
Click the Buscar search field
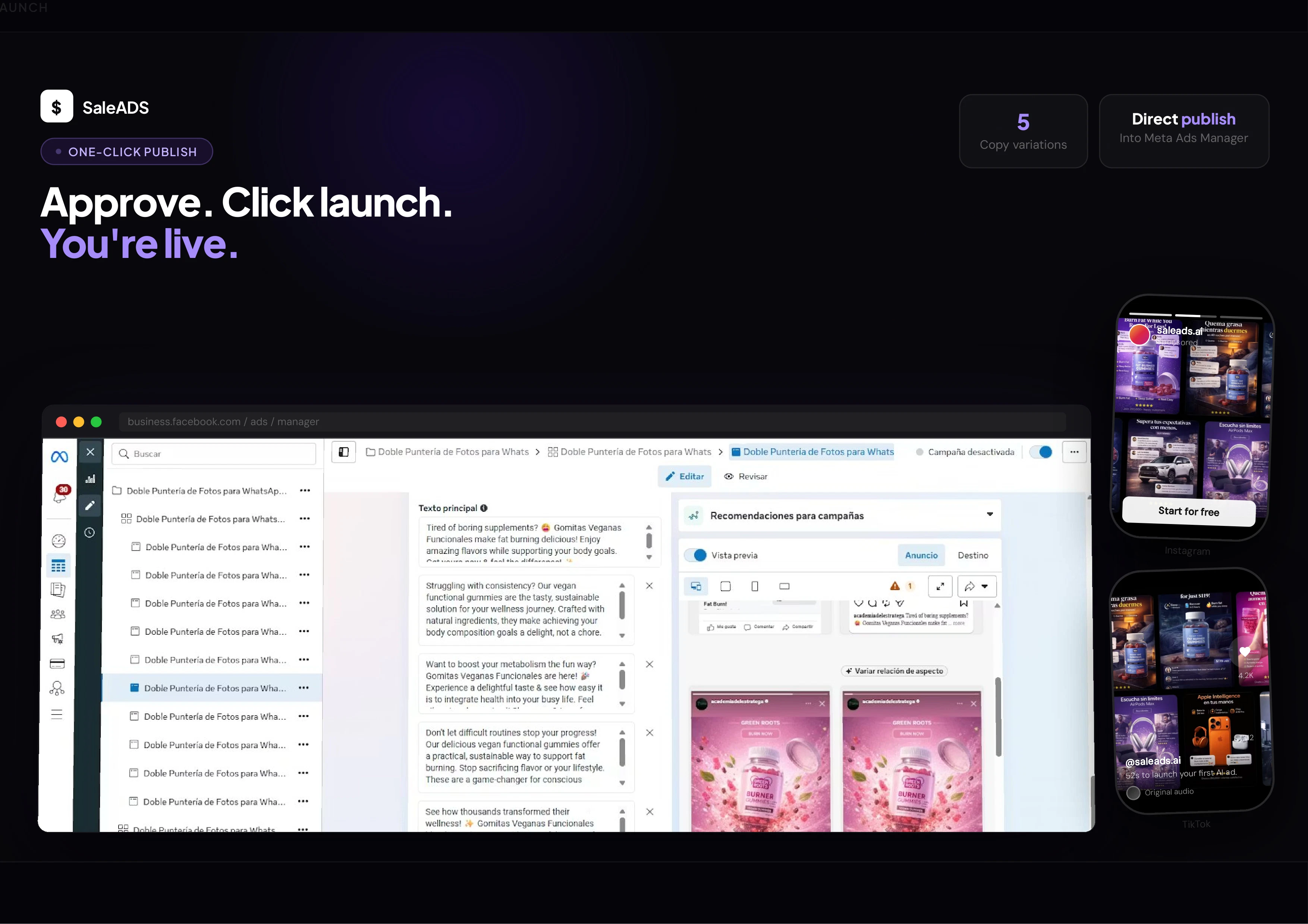pos(214,454)
